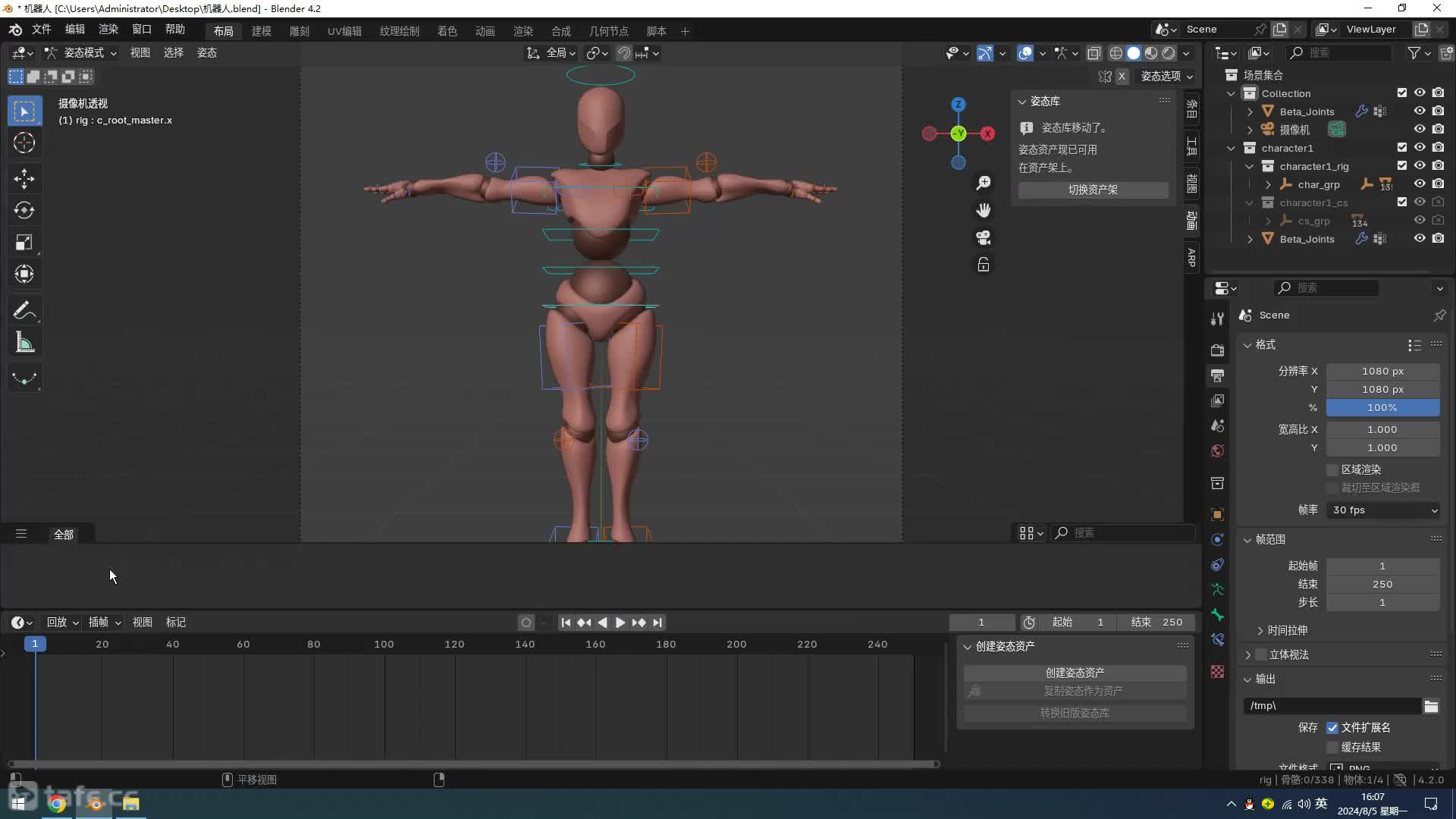Activate the Scale tool
1456x819 pixels.
[24, 242]
